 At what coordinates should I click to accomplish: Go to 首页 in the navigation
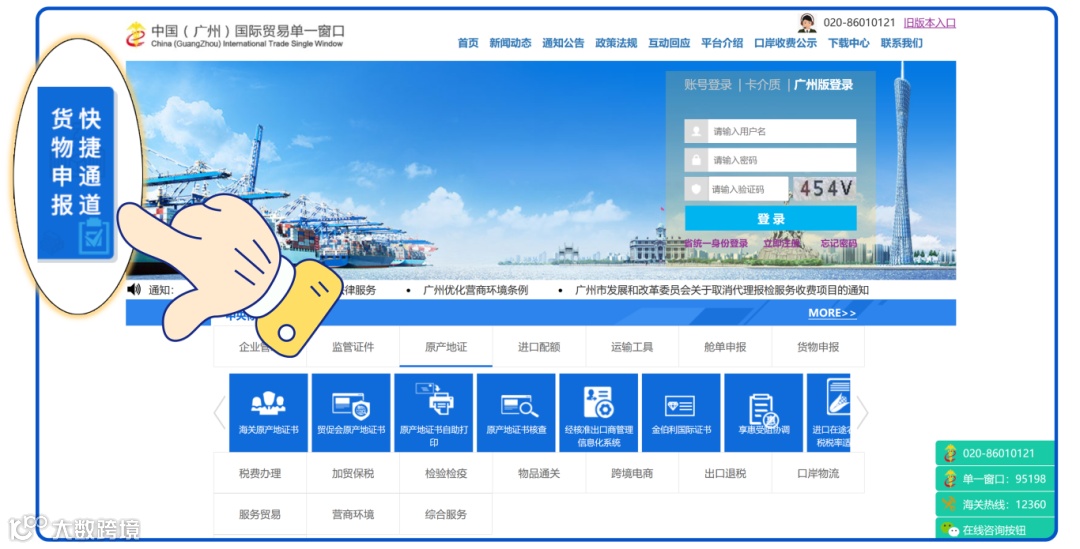(x=468, y=43)
